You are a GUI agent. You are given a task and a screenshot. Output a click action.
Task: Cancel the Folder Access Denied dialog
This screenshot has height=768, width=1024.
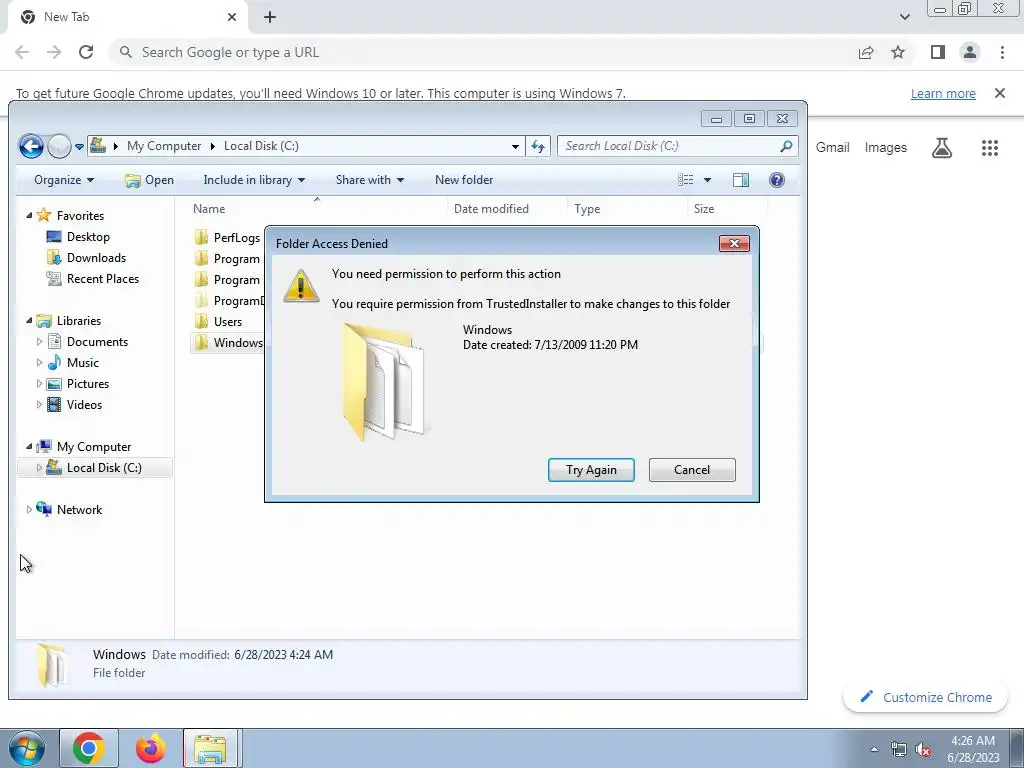pyautogui.click(x=692, y=470)
